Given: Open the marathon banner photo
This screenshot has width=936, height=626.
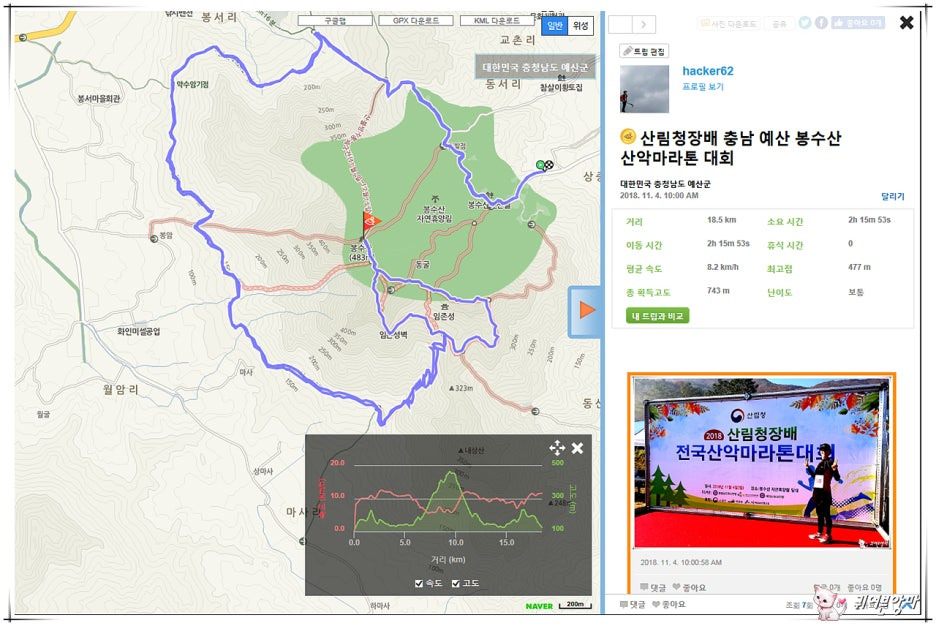Looking at the screenshot, I should pos(761,462).
